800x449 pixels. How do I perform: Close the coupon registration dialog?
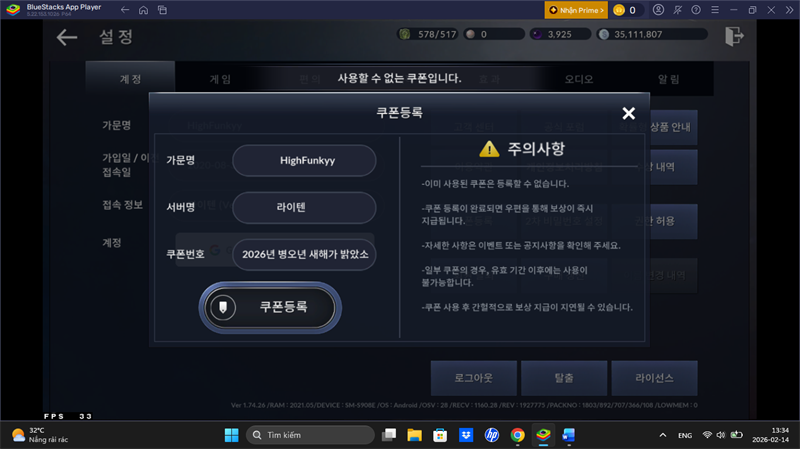click(628, 114)
